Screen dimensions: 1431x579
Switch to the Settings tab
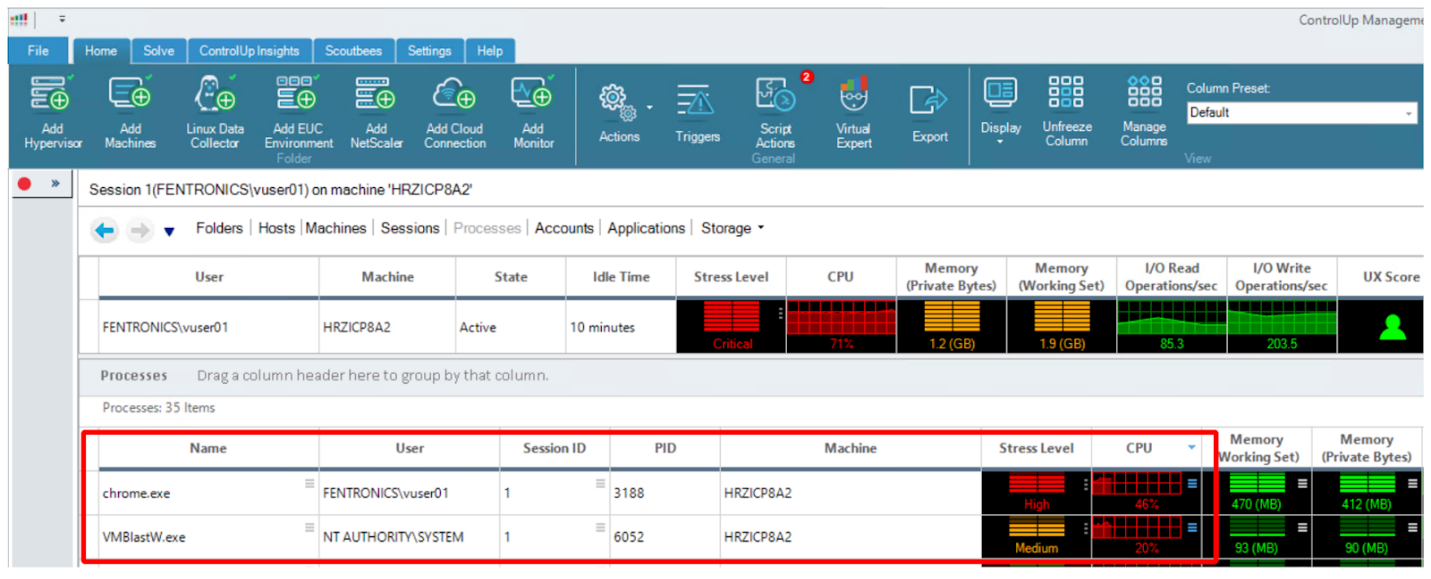429,51
